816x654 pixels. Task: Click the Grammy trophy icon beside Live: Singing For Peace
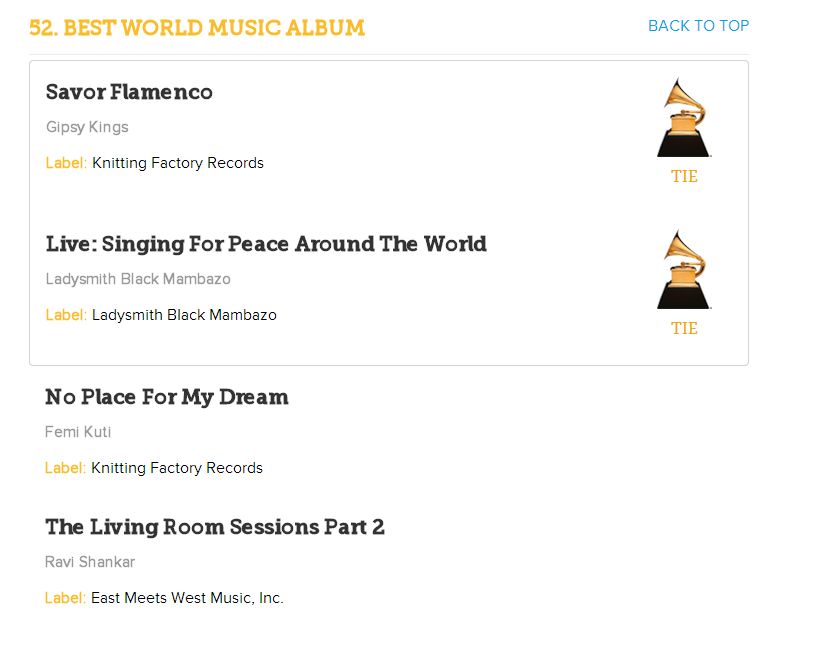684,270
